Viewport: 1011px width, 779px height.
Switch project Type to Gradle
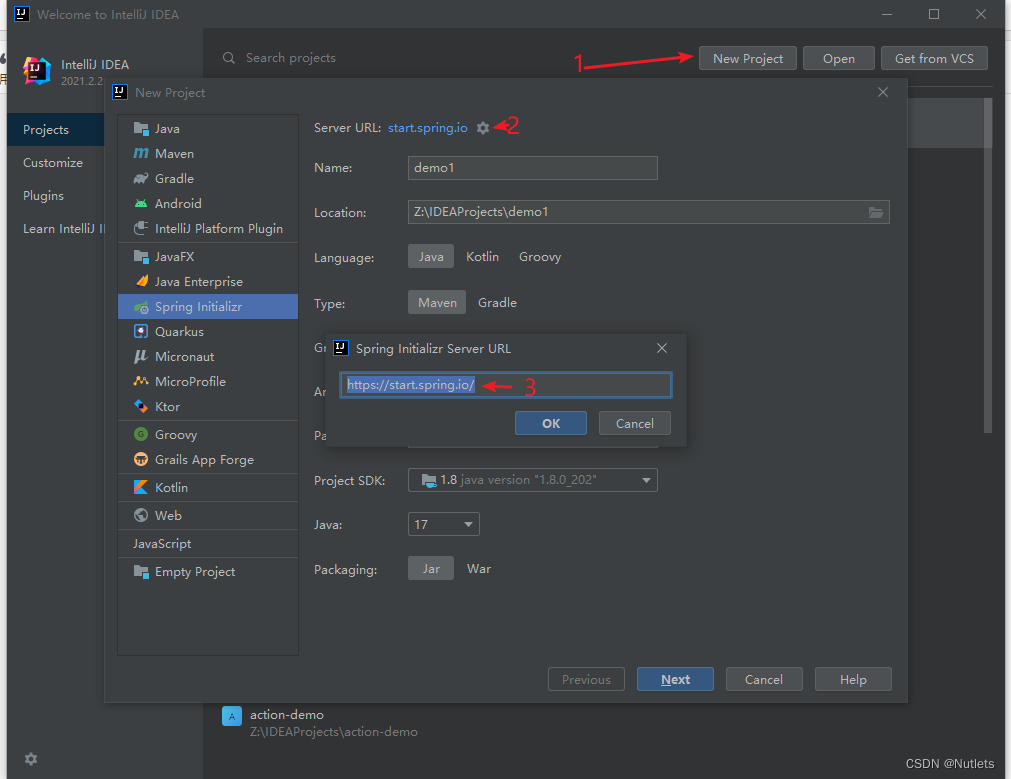tap(497, 302)
